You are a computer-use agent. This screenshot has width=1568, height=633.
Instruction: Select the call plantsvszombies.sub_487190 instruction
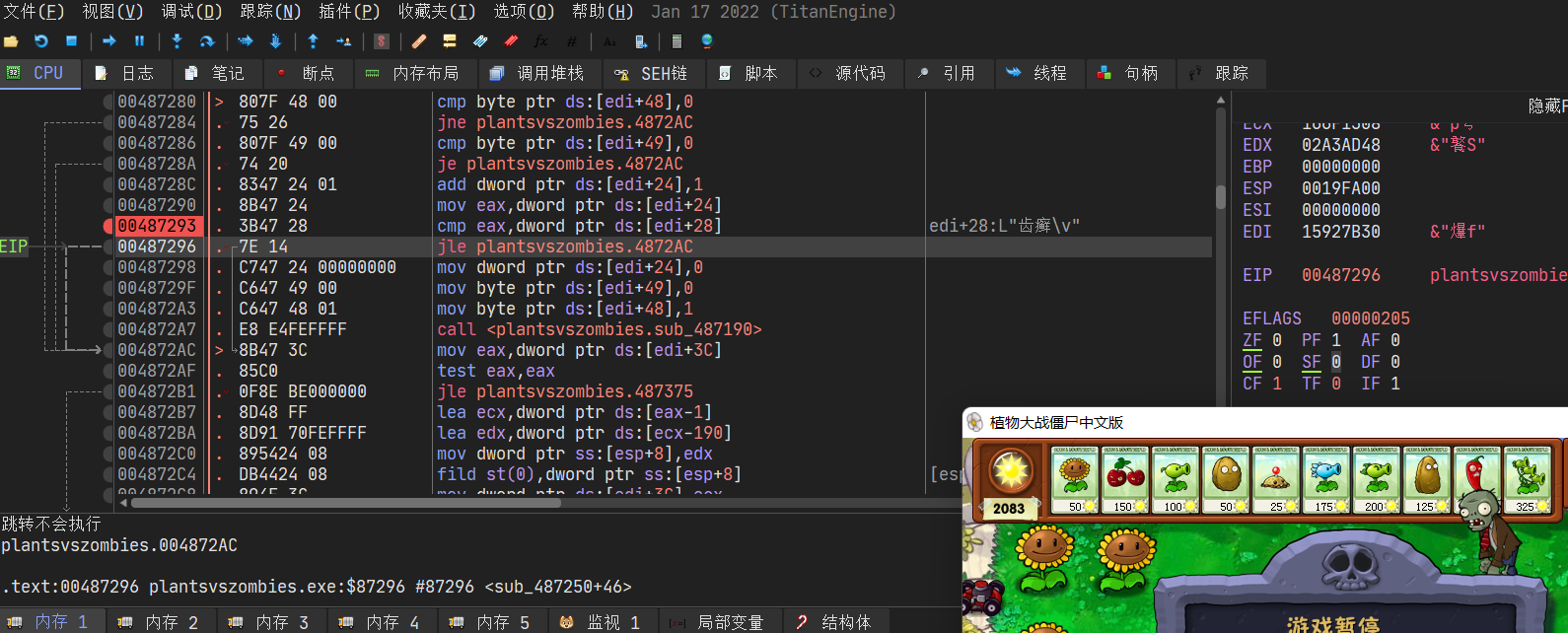[x=600, y=329]
